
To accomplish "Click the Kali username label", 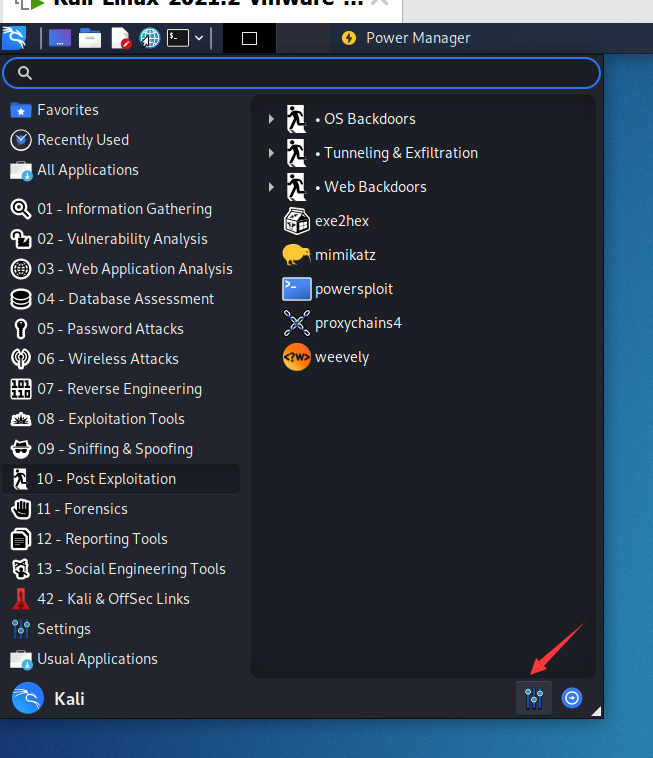I will pos(69,699).
